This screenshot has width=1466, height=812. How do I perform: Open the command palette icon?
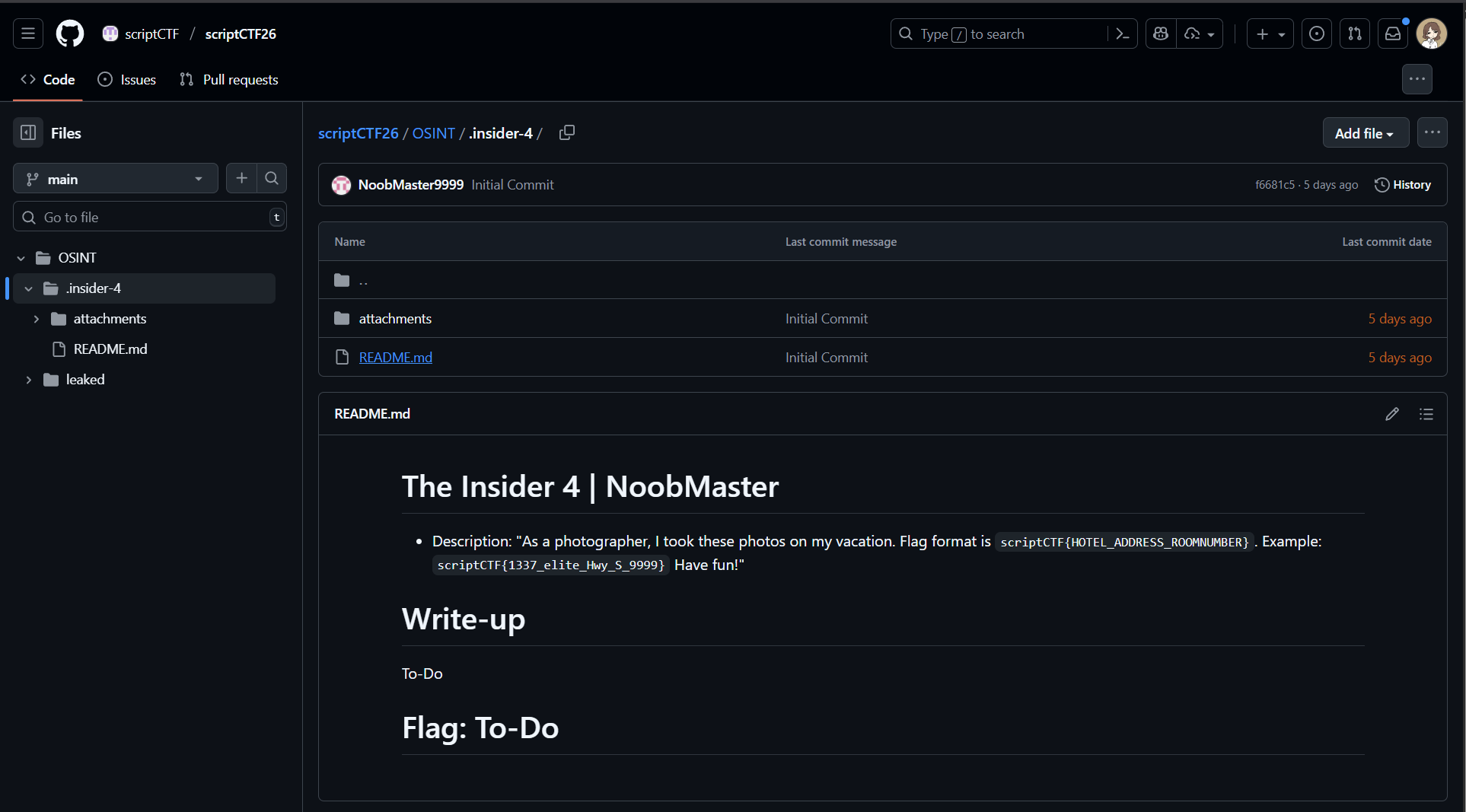pyautogui.click(x=1122, y=33)
